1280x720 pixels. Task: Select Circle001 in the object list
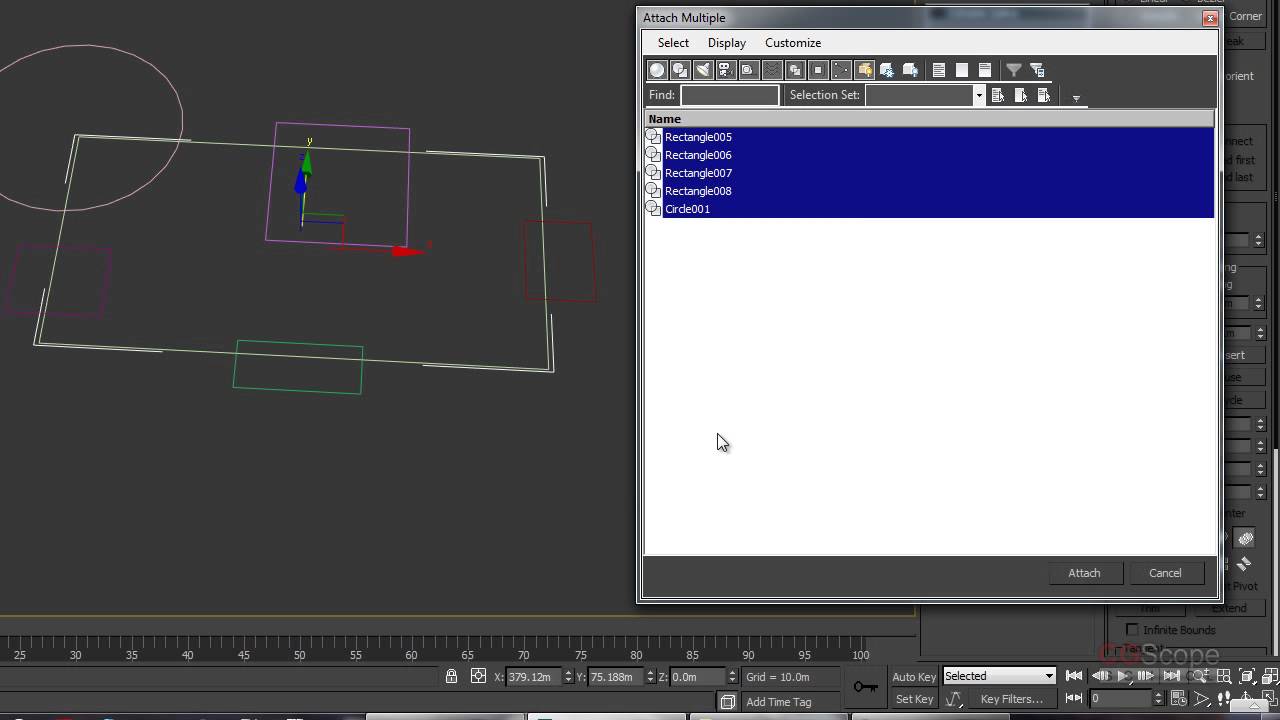688,209
